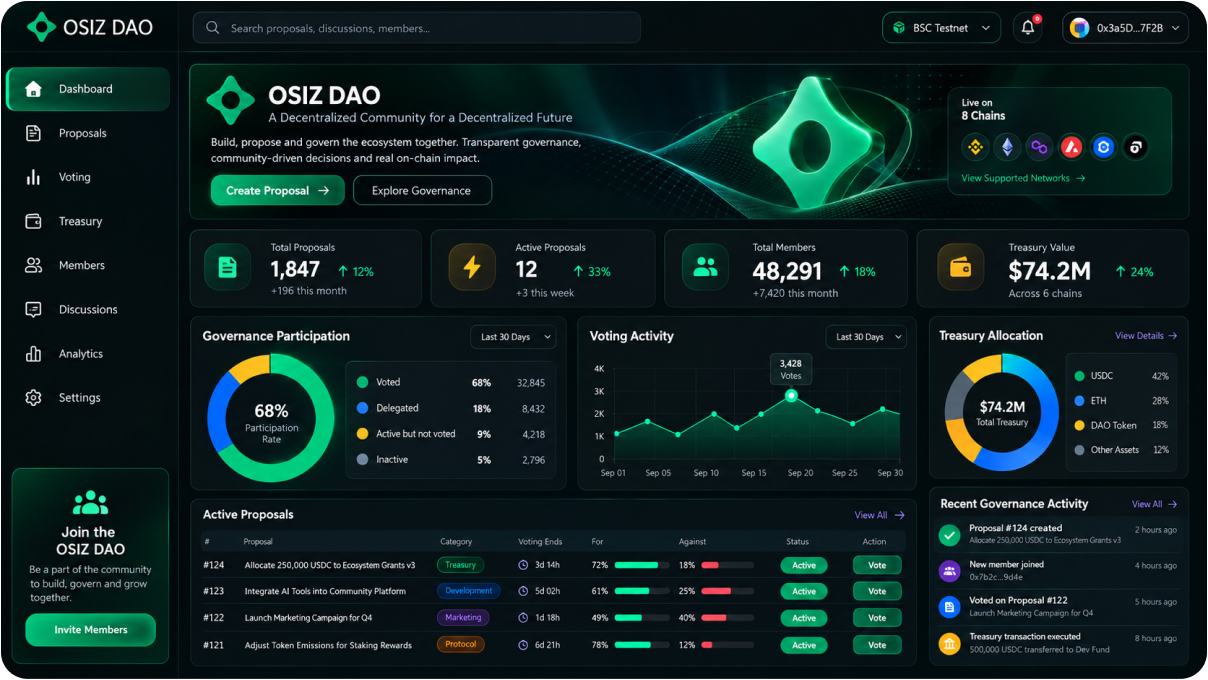Click the Treasury category tag for #124
Viewport: 1208px width, 680px height.
point(461,565)
